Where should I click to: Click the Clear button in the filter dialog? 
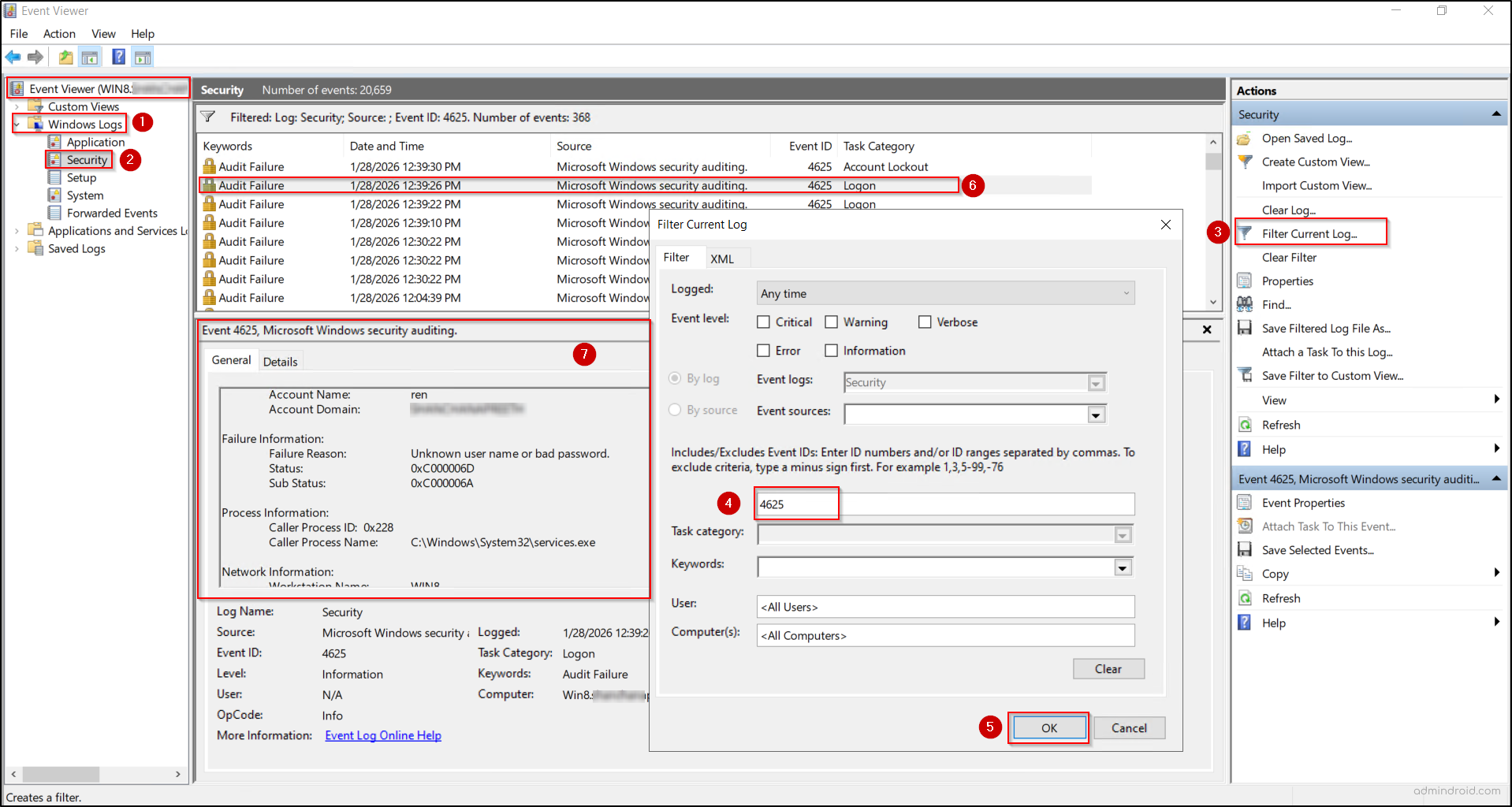click(x=1108, y=668)
